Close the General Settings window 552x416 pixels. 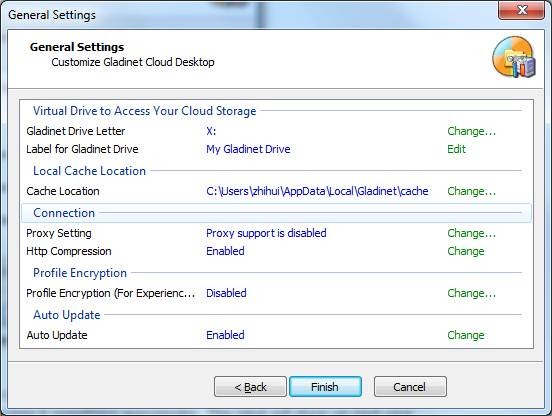522,10
